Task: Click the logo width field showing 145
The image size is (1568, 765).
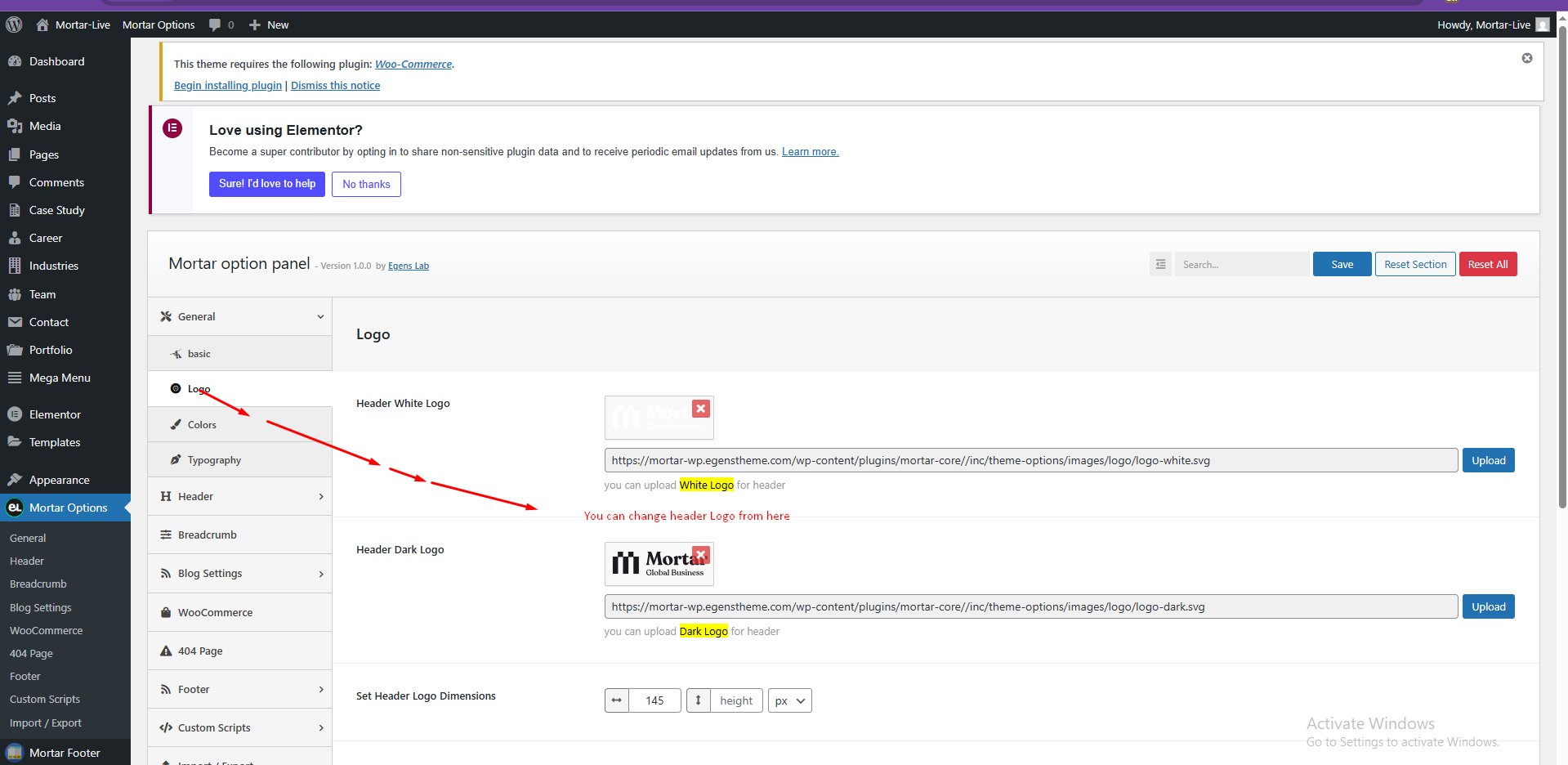Action: pos(654,700)
